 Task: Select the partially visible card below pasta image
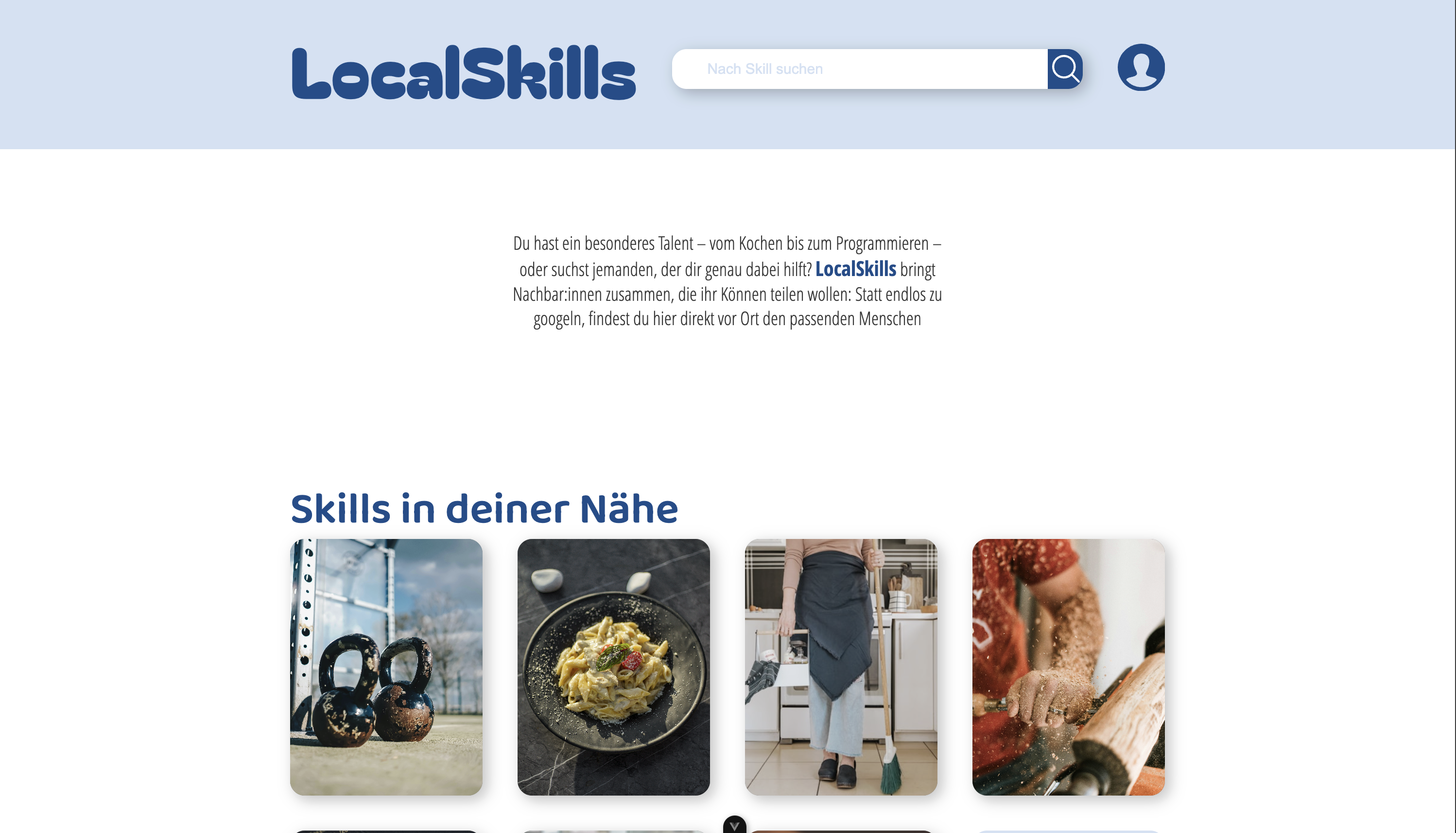(613, 832)
